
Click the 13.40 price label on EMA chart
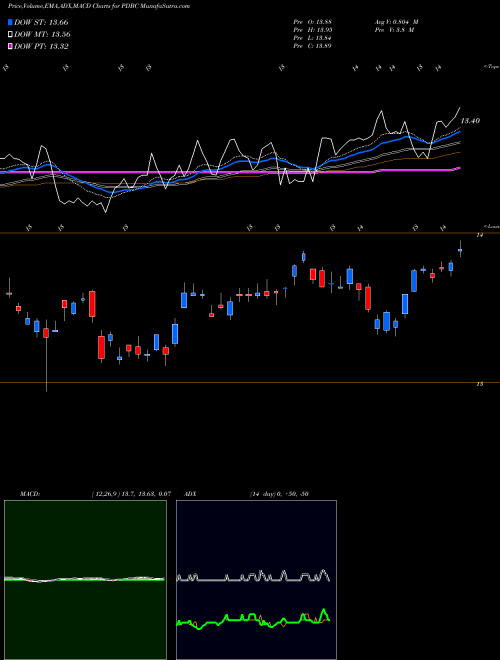pos(470,121)
